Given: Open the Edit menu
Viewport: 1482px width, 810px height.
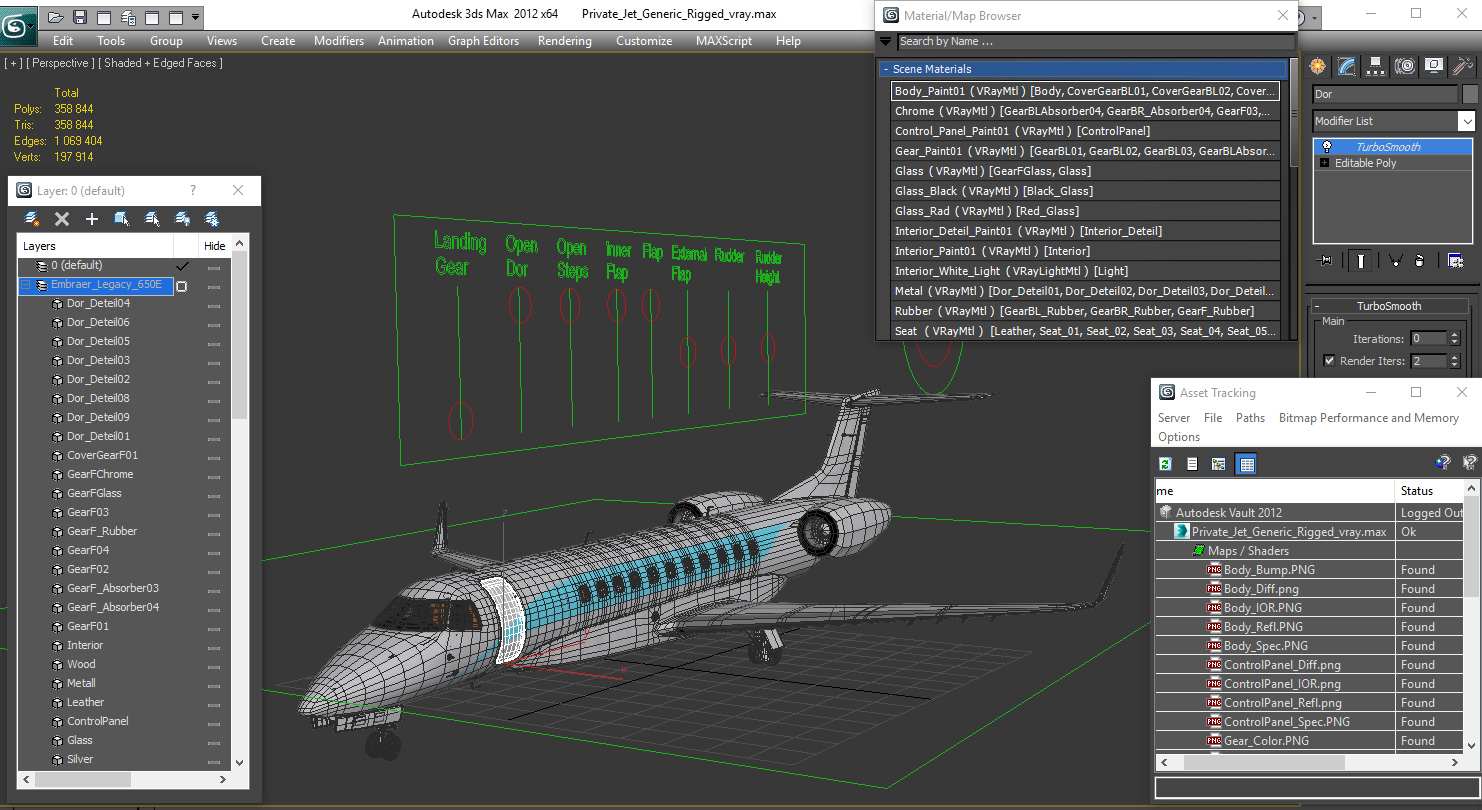Looking at the screenshot, I should (63, 41).
